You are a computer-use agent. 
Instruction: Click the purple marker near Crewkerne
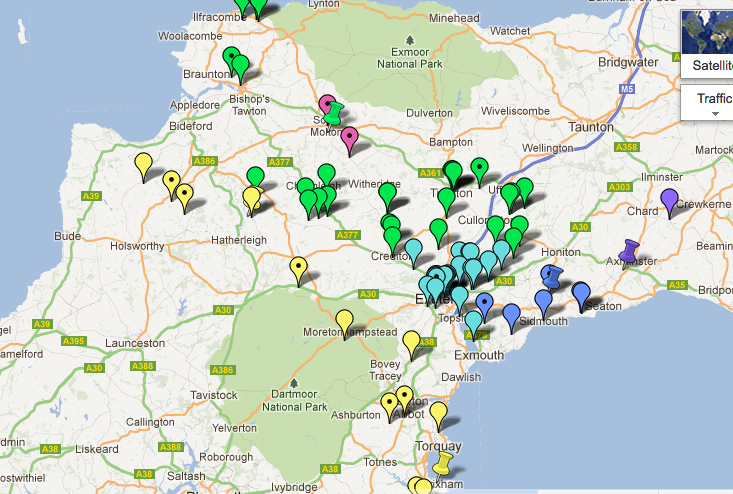670,201
